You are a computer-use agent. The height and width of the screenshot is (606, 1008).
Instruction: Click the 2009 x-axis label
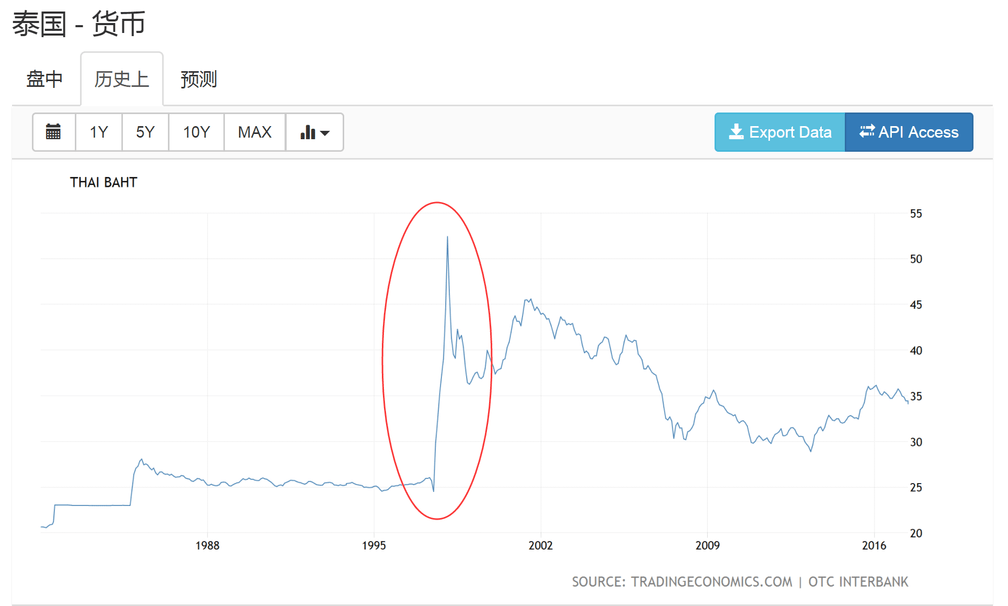coord(707,545)
